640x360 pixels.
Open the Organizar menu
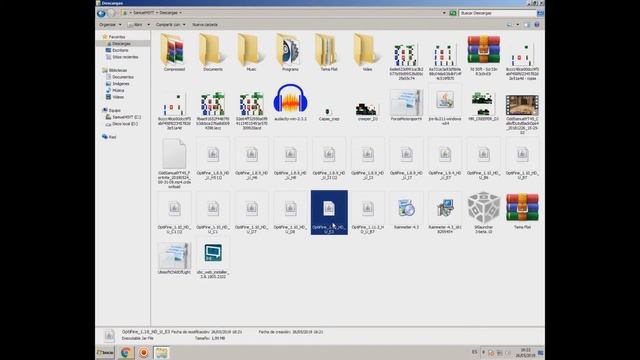point(110,24)
